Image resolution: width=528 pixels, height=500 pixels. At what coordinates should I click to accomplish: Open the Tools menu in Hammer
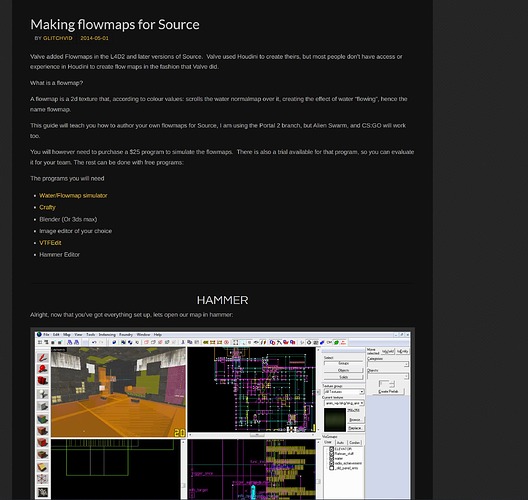(x=91, y=335)
